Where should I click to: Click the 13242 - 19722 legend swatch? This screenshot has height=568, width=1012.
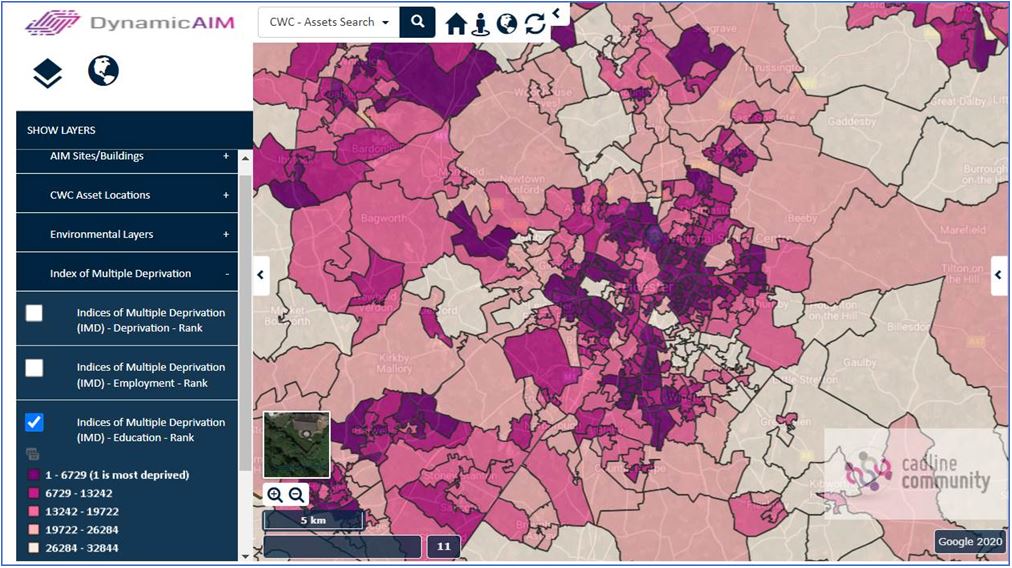coord(34,512)
